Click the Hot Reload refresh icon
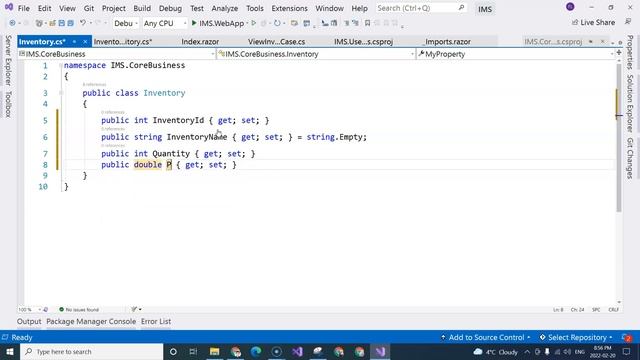Viewport: 640px width, 360px height. [x=277, y=23]
